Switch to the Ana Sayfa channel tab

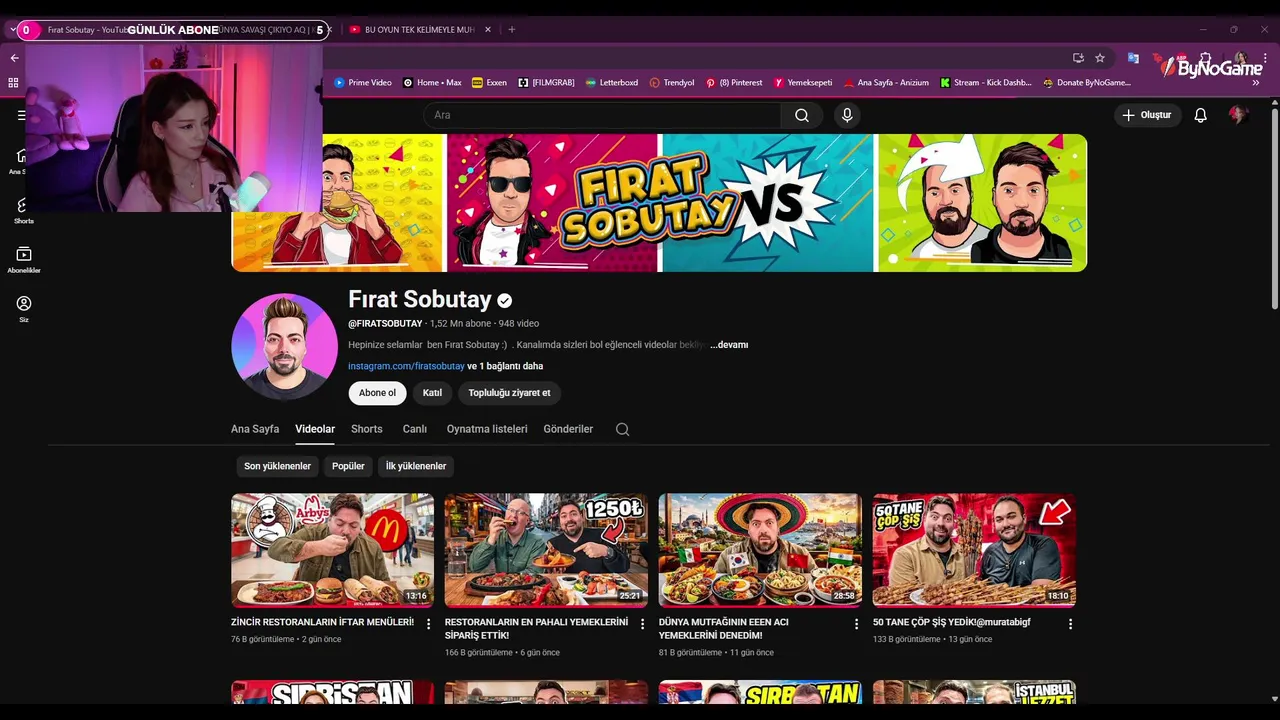[x=255, y=429]
